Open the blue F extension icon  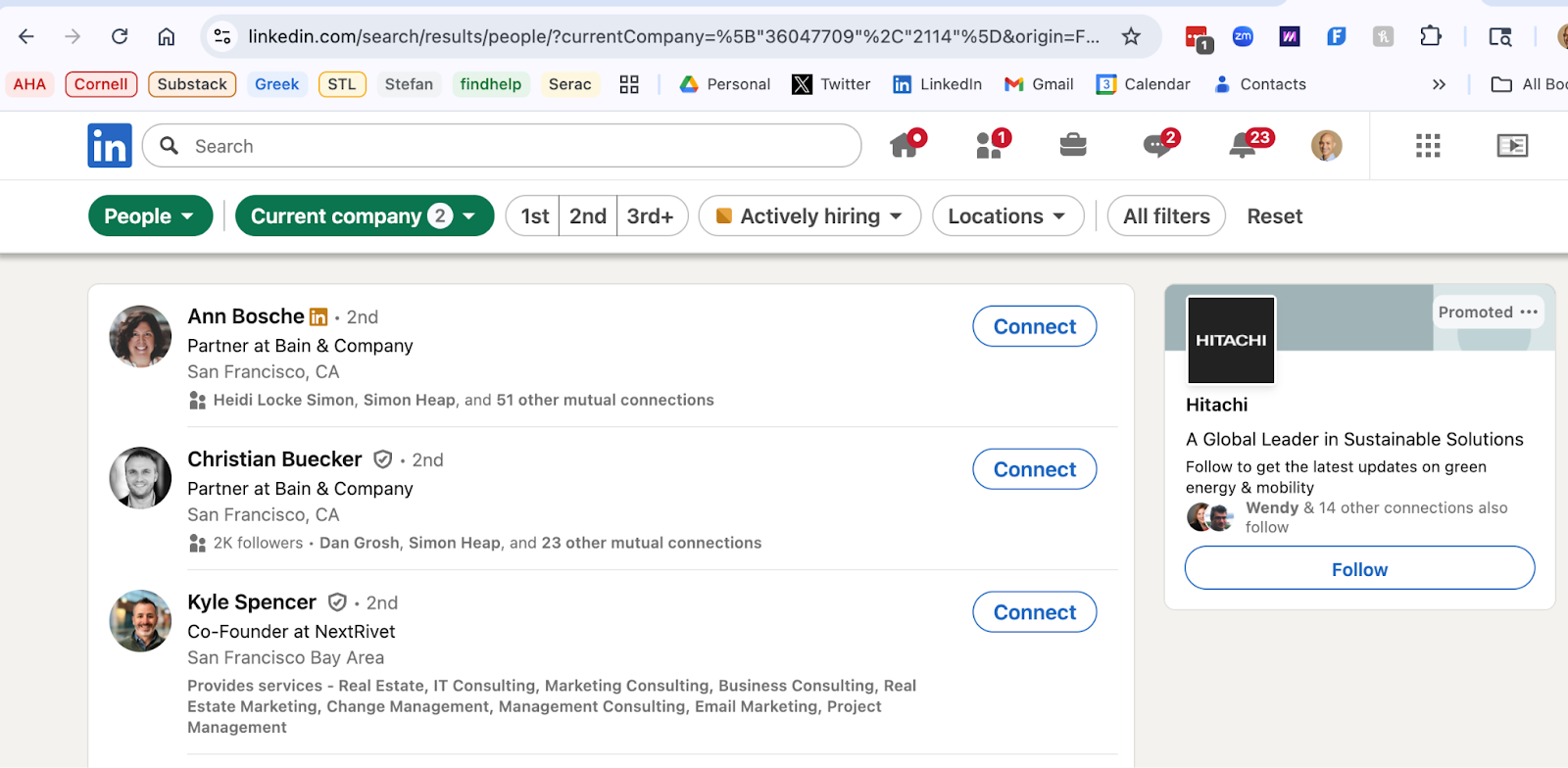1336,36
